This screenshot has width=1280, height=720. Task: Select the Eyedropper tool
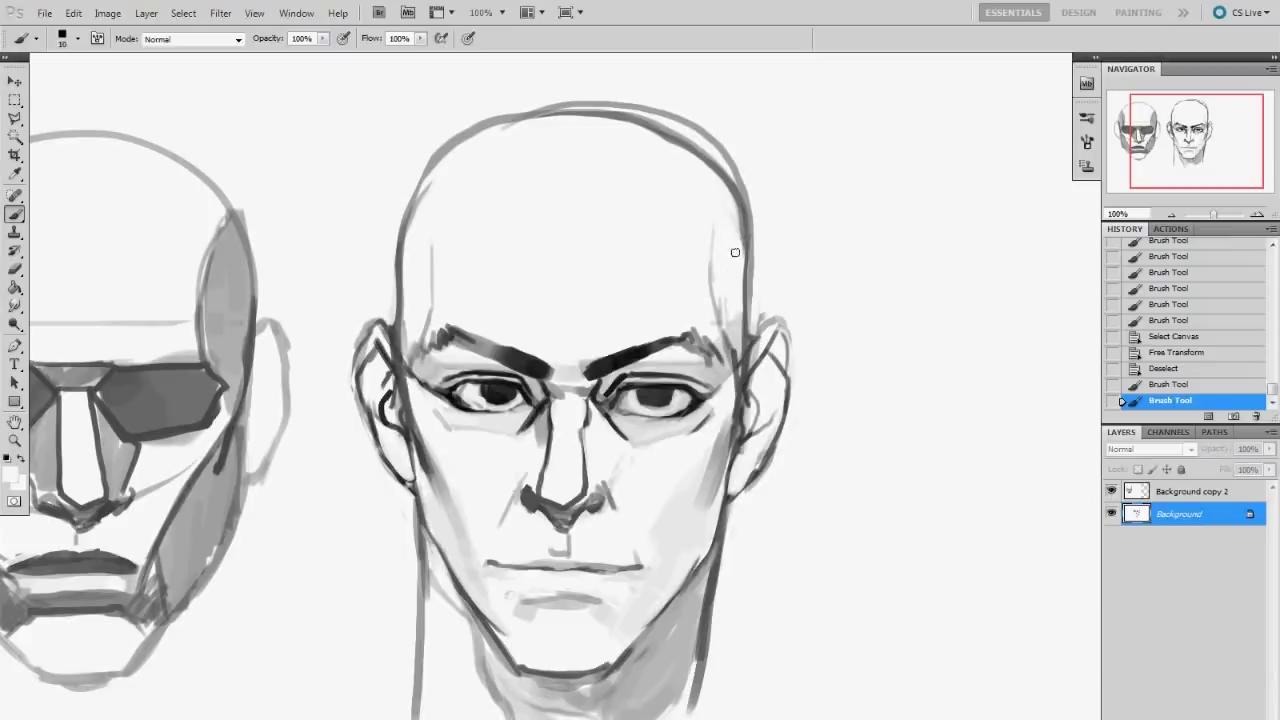click(15, 174)
